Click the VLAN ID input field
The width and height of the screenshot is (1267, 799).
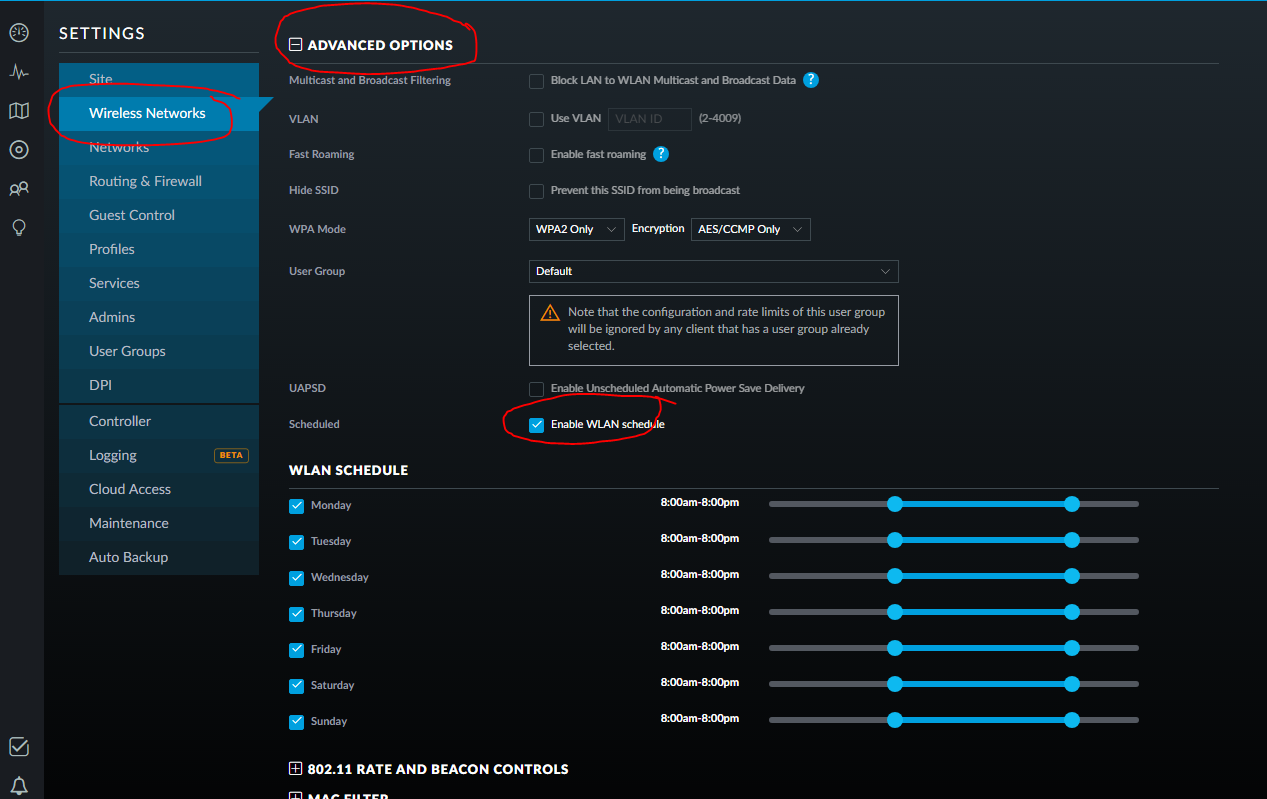(649, 119)
